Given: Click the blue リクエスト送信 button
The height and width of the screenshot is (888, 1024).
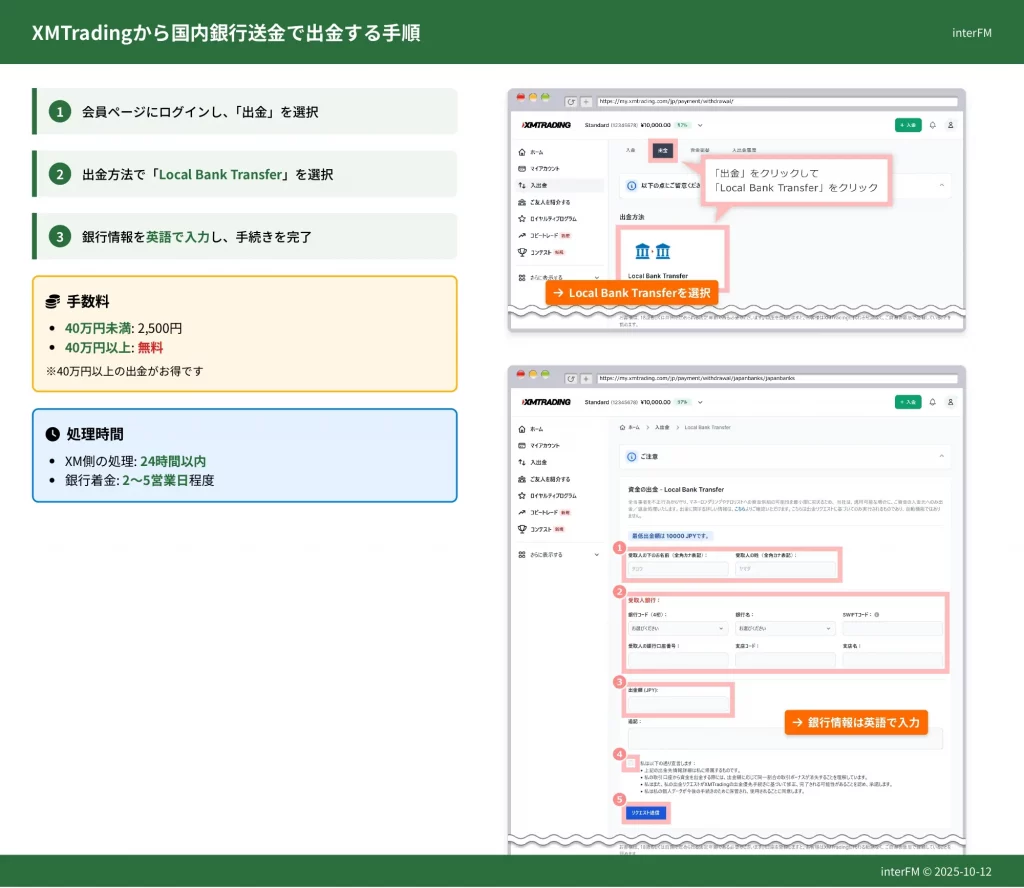Looking at the screenshot, I should [645, 813].
